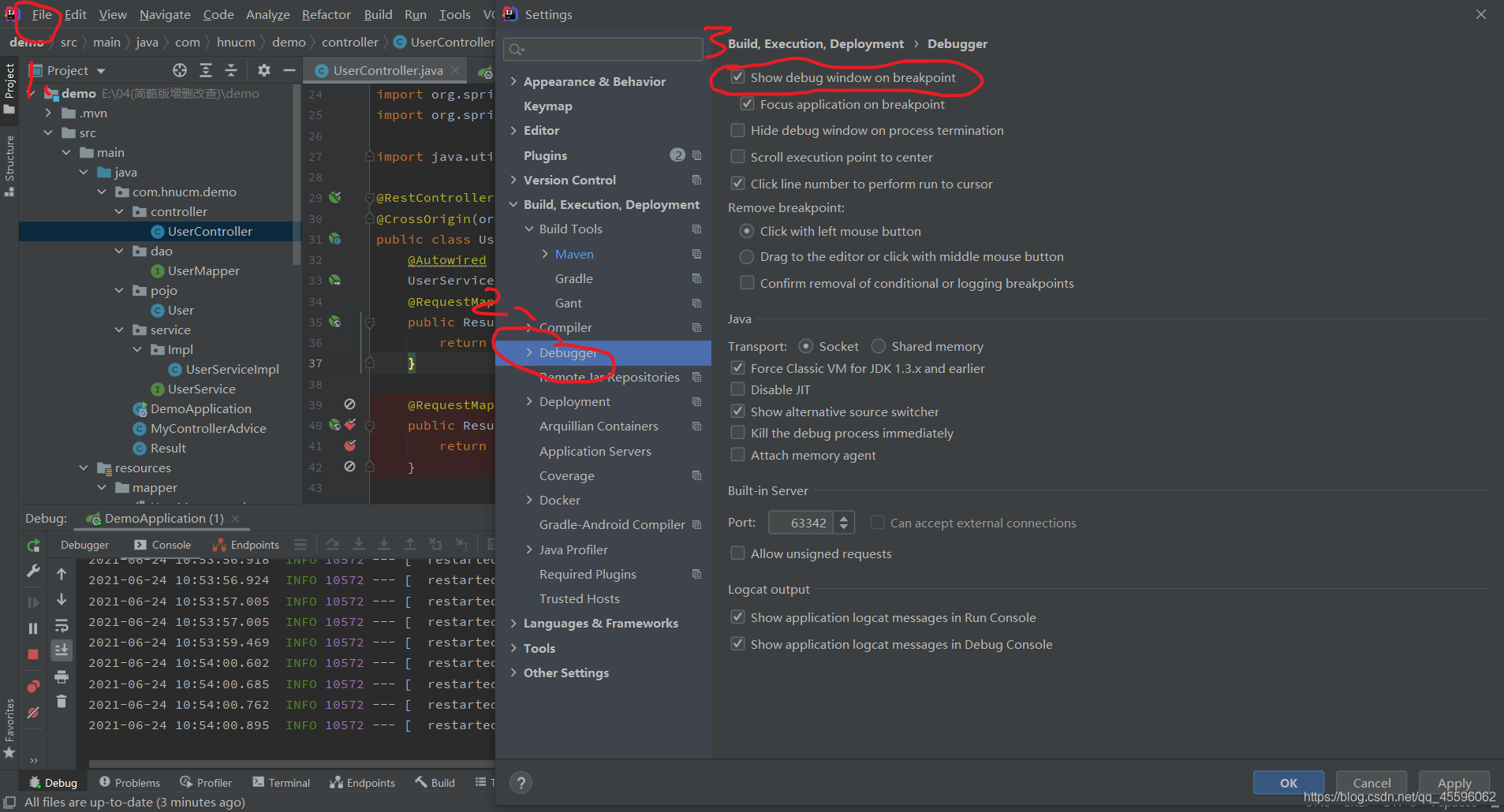Expand Languages & Frameworks group
This screenshot has width=1504, height=812.
coord(513,623)
